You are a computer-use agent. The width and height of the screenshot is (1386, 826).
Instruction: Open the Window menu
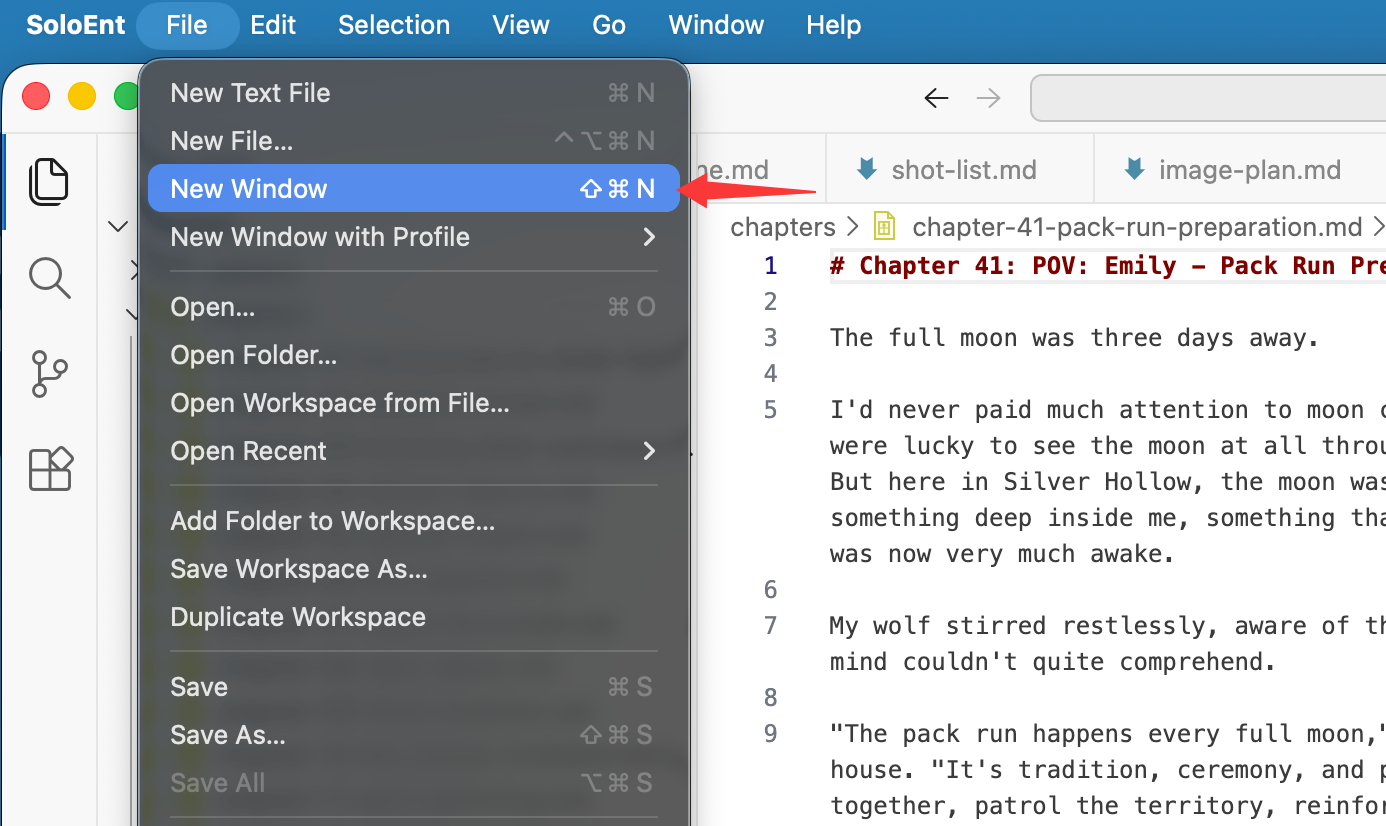[716, 25]
